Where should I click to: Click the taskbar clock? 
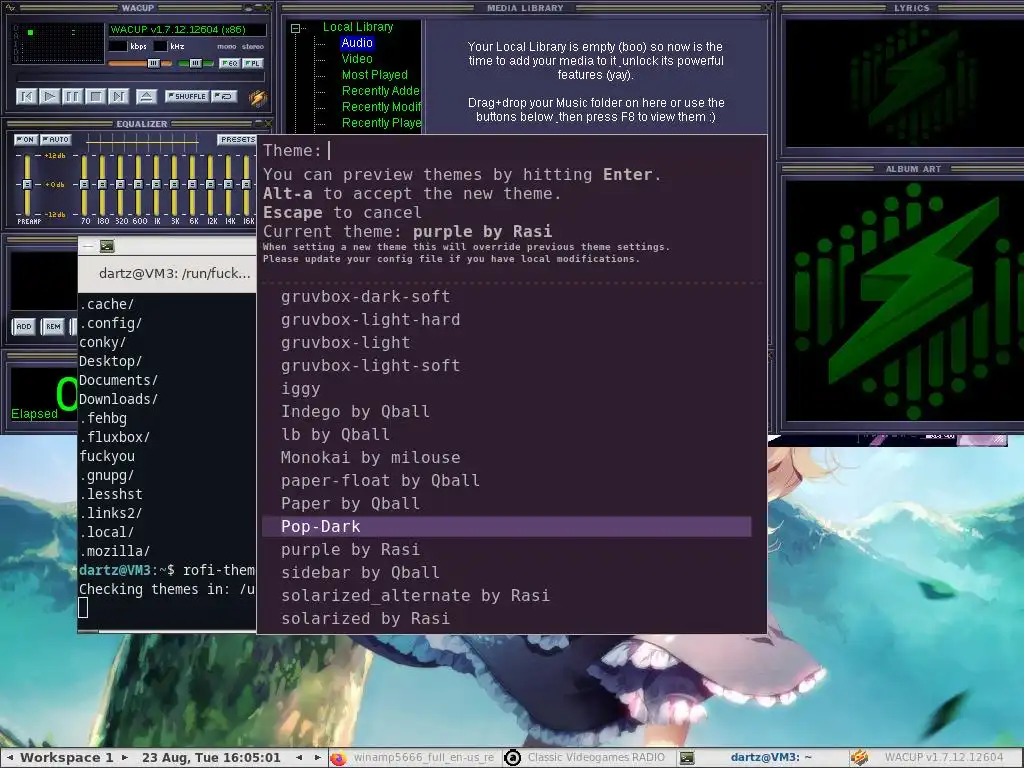(x=211, y=758)
